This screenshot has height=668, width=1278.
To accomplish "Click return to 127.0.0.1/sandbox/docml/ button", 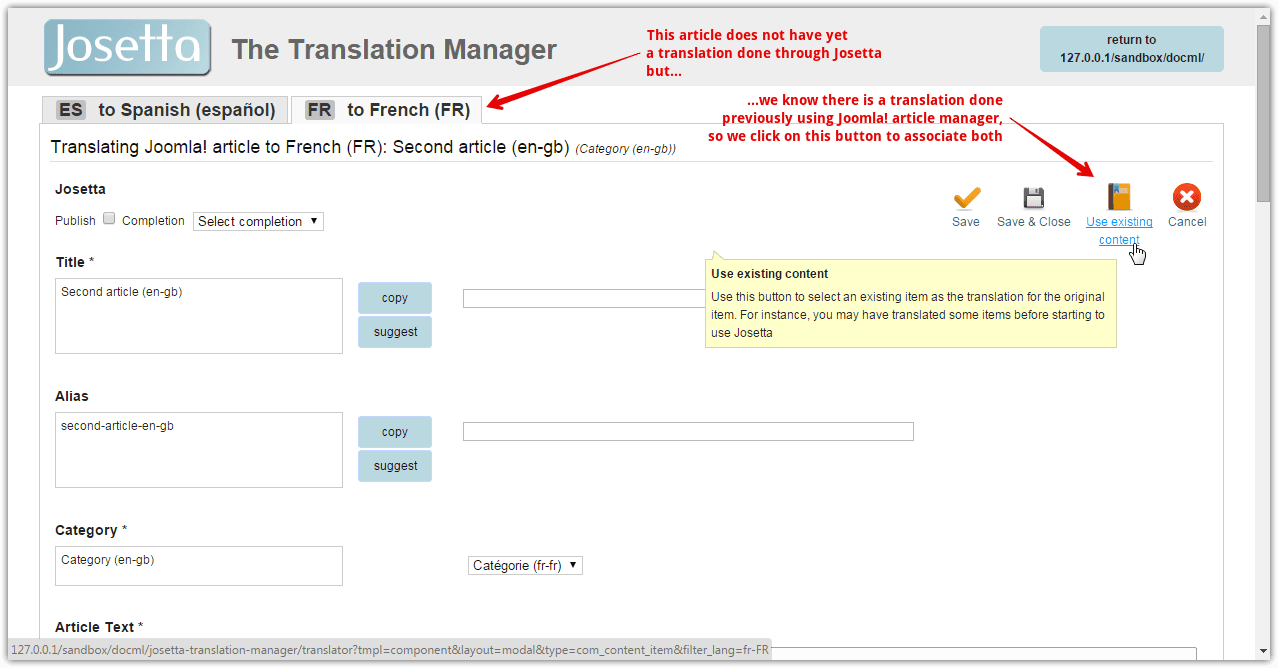I will [x=1131, y=49].
